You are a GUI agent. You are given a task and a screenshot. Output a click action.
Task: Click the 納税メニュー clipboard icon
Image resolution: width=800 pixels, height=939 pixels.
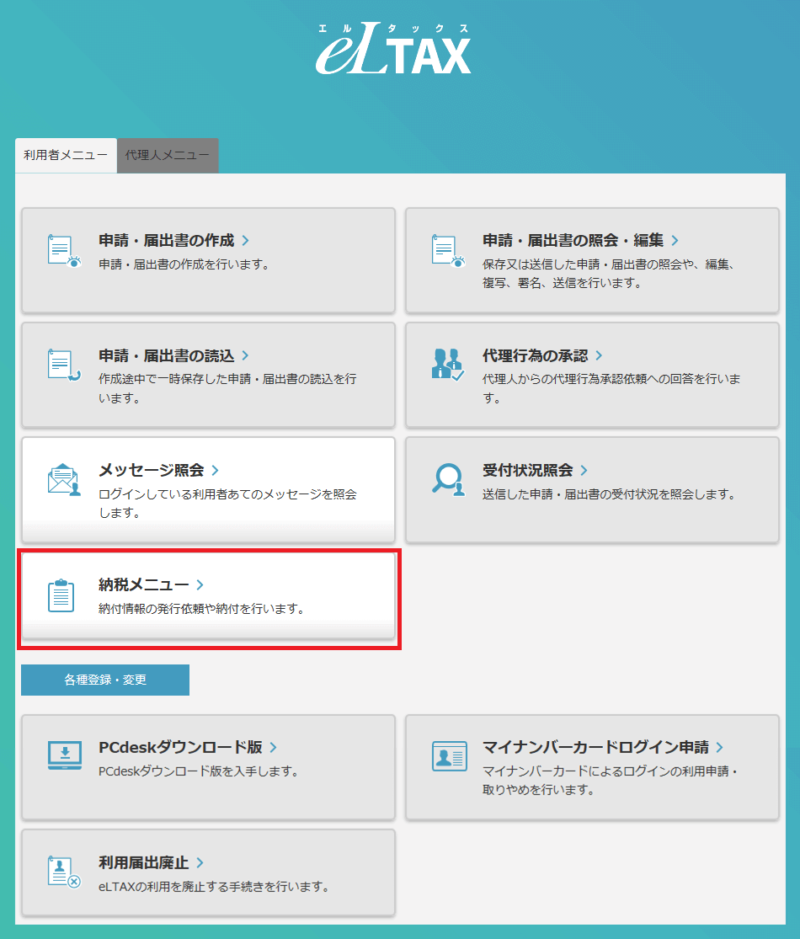[x=61, y=595]
